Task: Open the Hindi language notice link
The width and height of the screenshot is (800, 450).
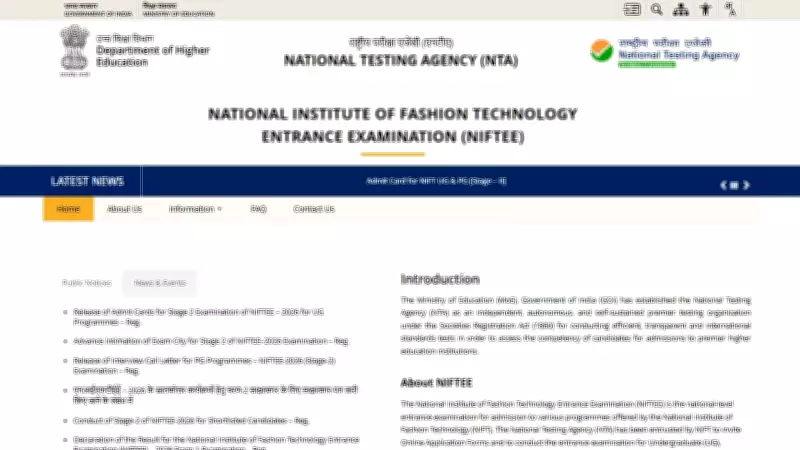Action: click(x=215, y=395)
